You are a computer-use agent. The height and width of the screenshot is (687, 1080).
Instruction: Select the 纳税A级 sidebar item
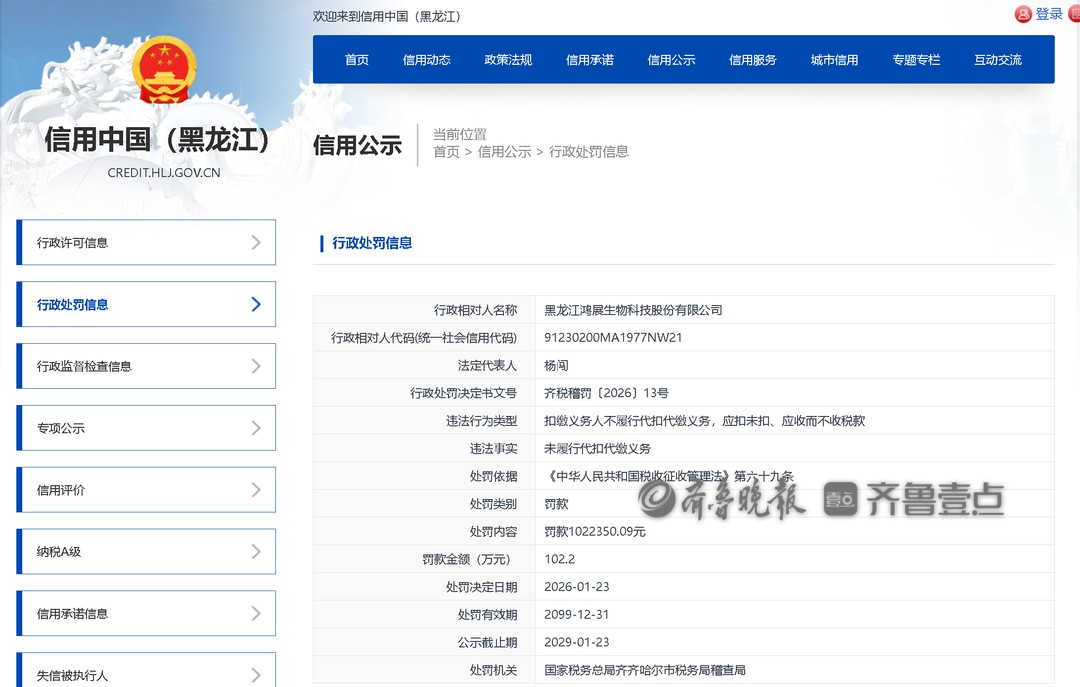click(x=145, y=551)
